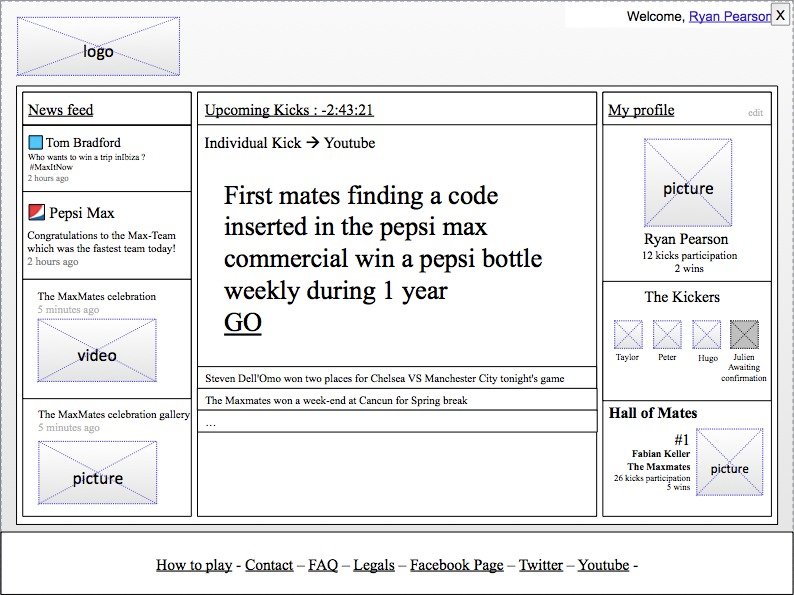Viewport: 794px width, 595px height.
Task: Select Taylor's kicker avatar
Action: pyautogui.click(x=628, y=334)
